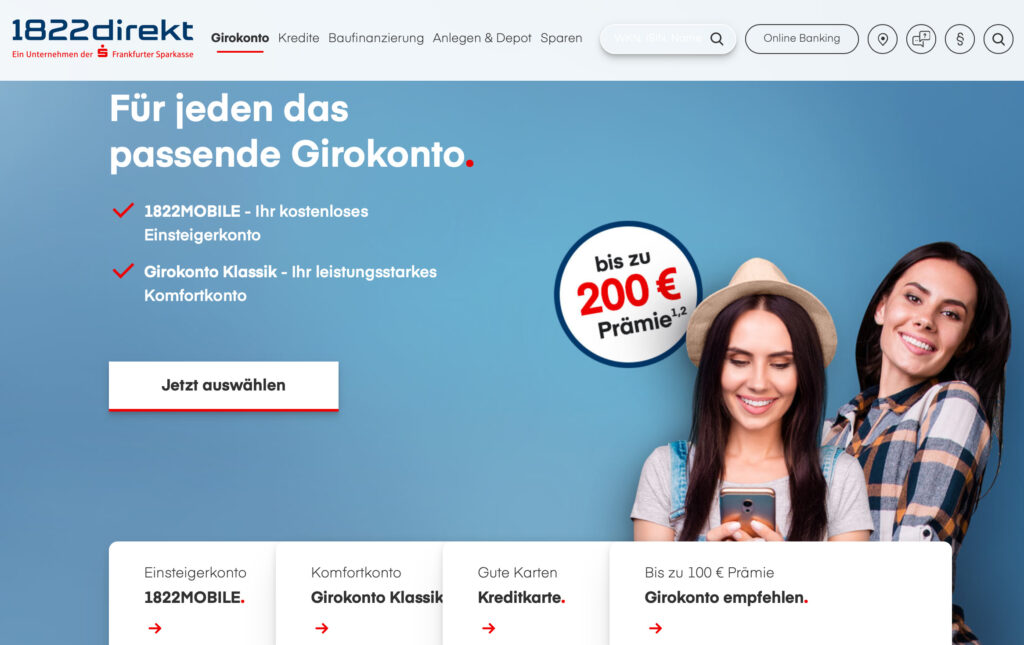Click the red arrow under Kreditkarte
The height and width of the screenshot is (645, 1024).
[x=488, y=628]
